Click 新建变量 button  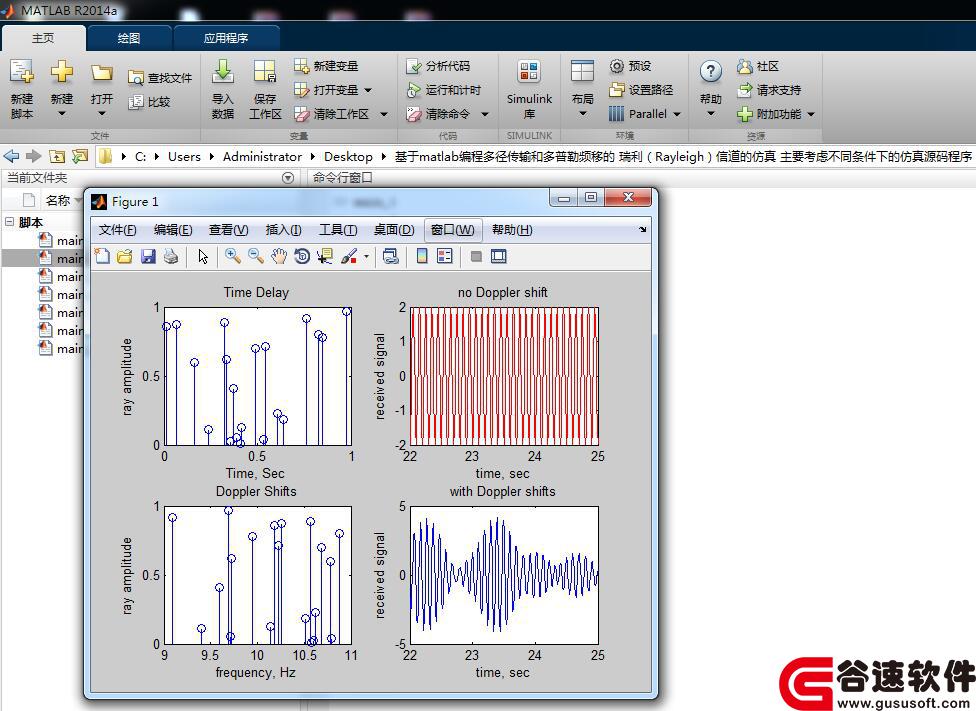[x=326, y=66]
